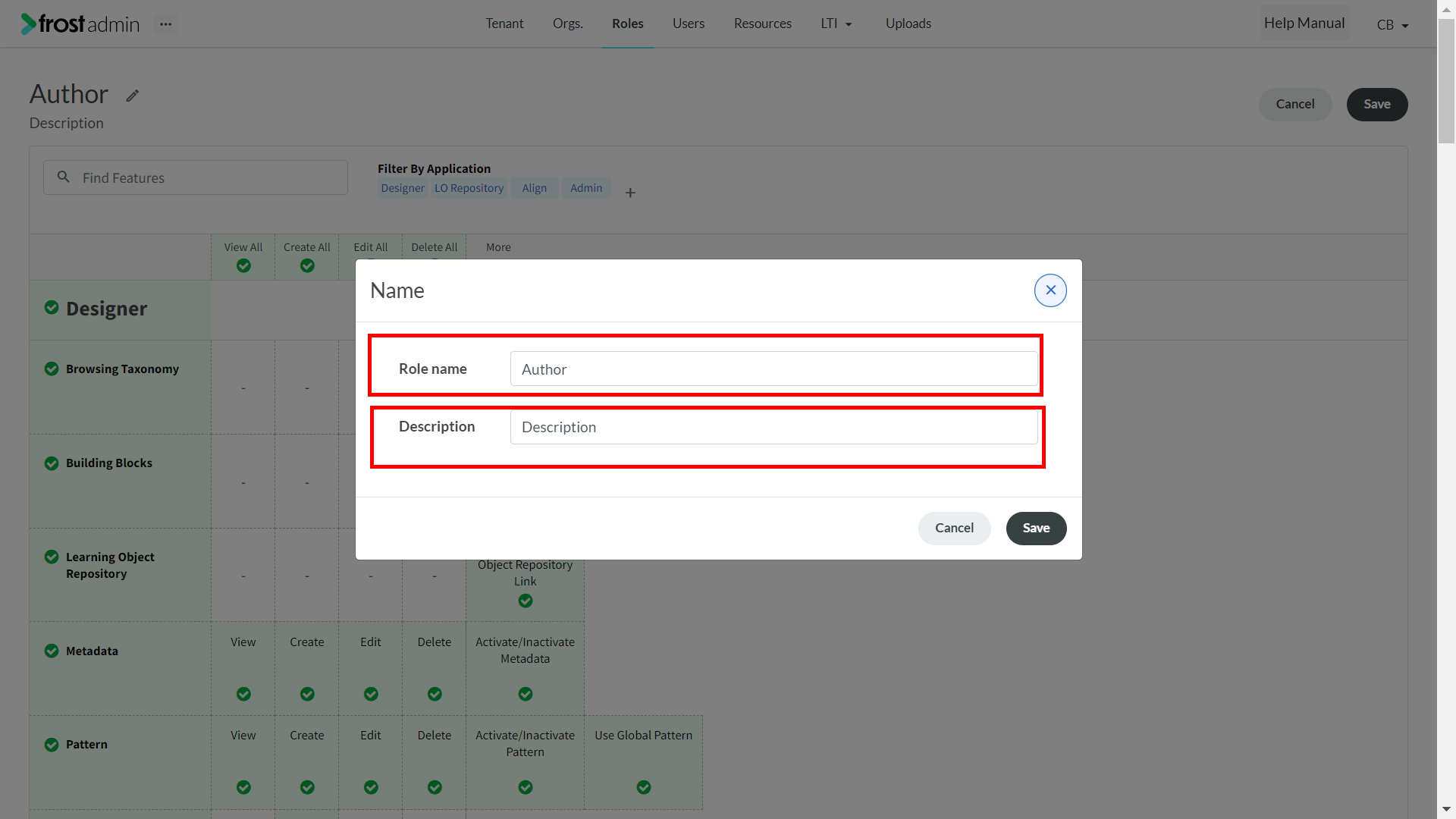The width and height of the screenshot is (1456, 819).
Task: Click the page-level Save button
Action: click(1377, 105)
